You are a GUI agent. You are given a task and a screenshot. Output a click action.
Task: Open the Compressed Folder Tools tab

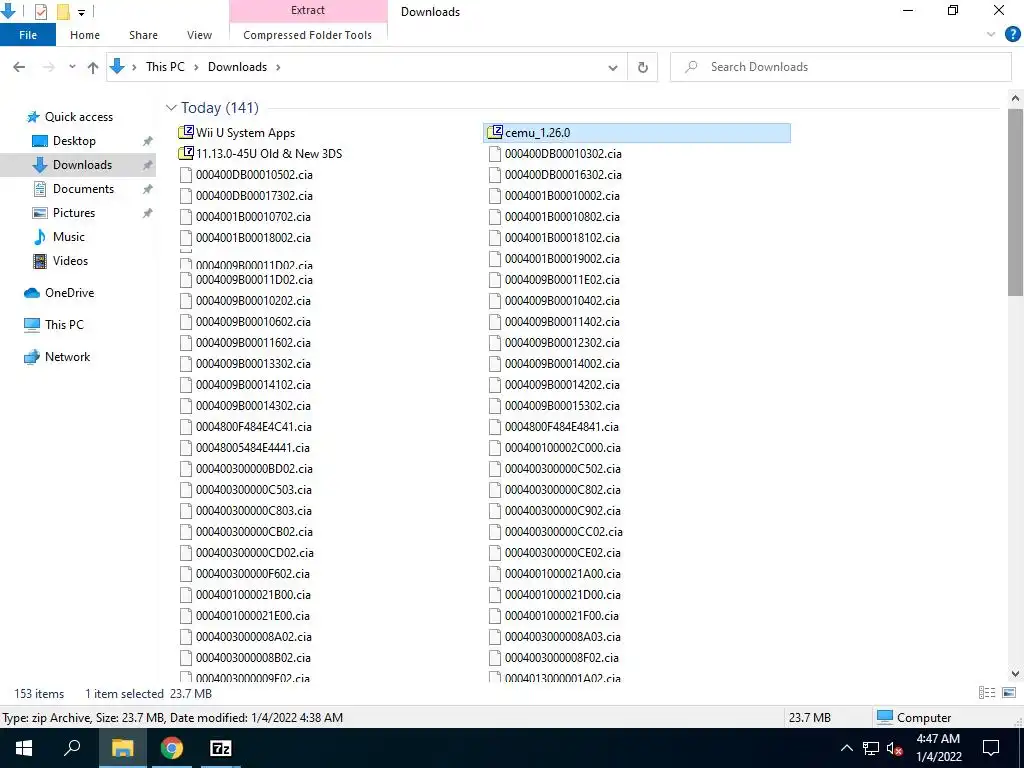point(308,35)
